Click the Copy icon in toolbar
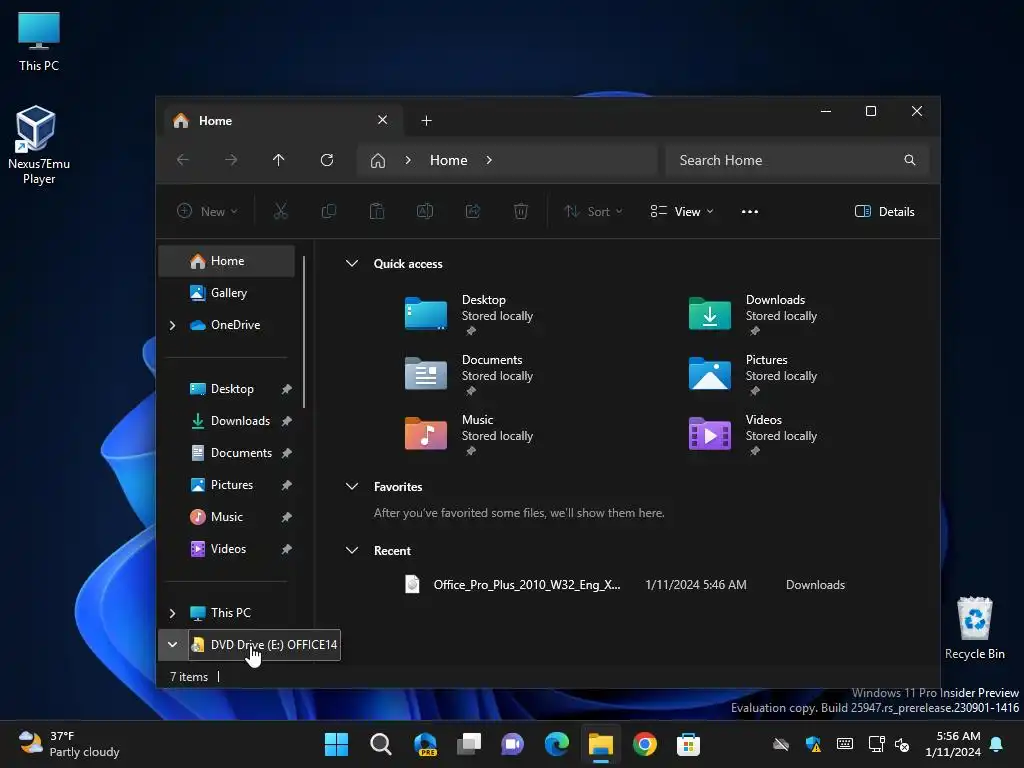This screenshot has width=1024, height=768. pyautogui.click(x=328, y=211)
